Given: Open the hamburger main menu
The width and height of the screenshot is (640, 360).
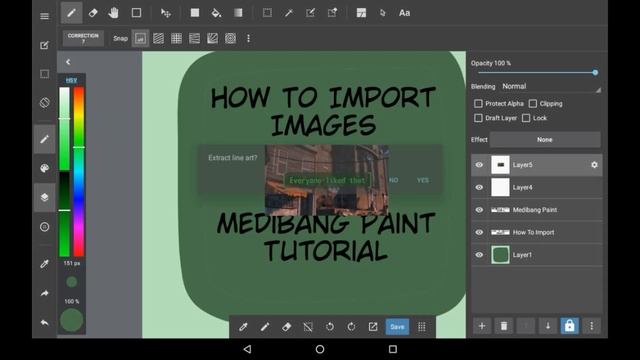Looking at the screenshot, I should point(44,16).
